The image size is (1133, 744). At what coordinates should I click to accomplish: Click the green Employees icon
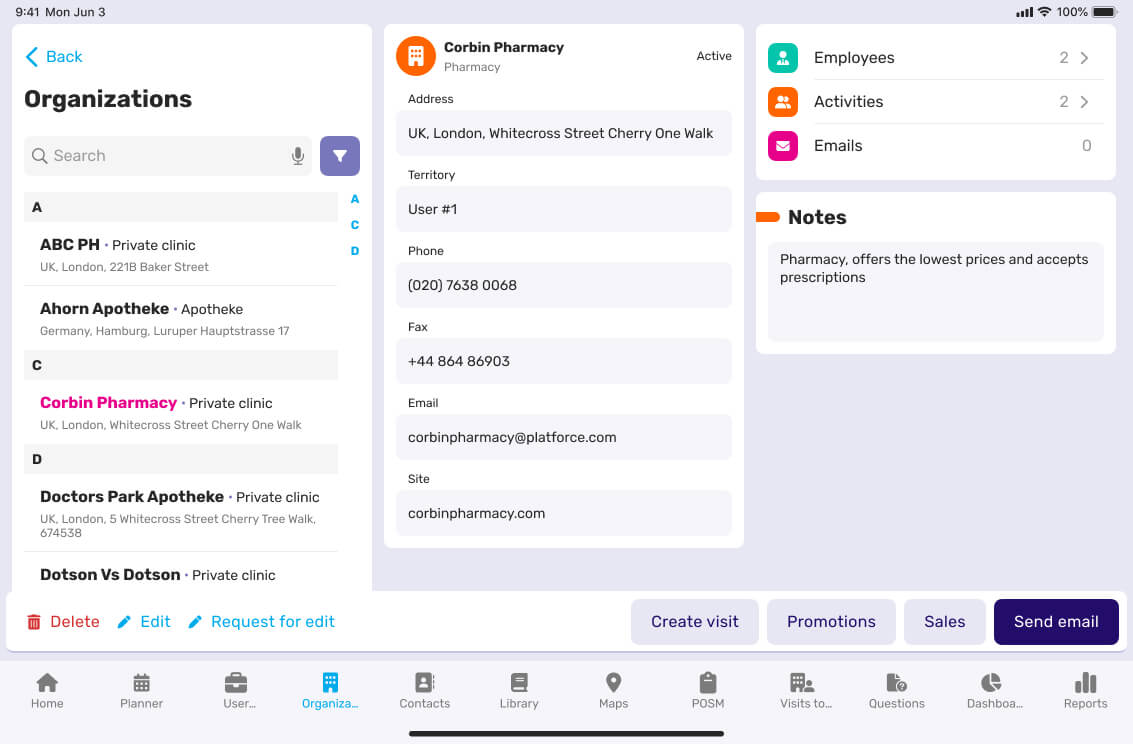[783, 58]
